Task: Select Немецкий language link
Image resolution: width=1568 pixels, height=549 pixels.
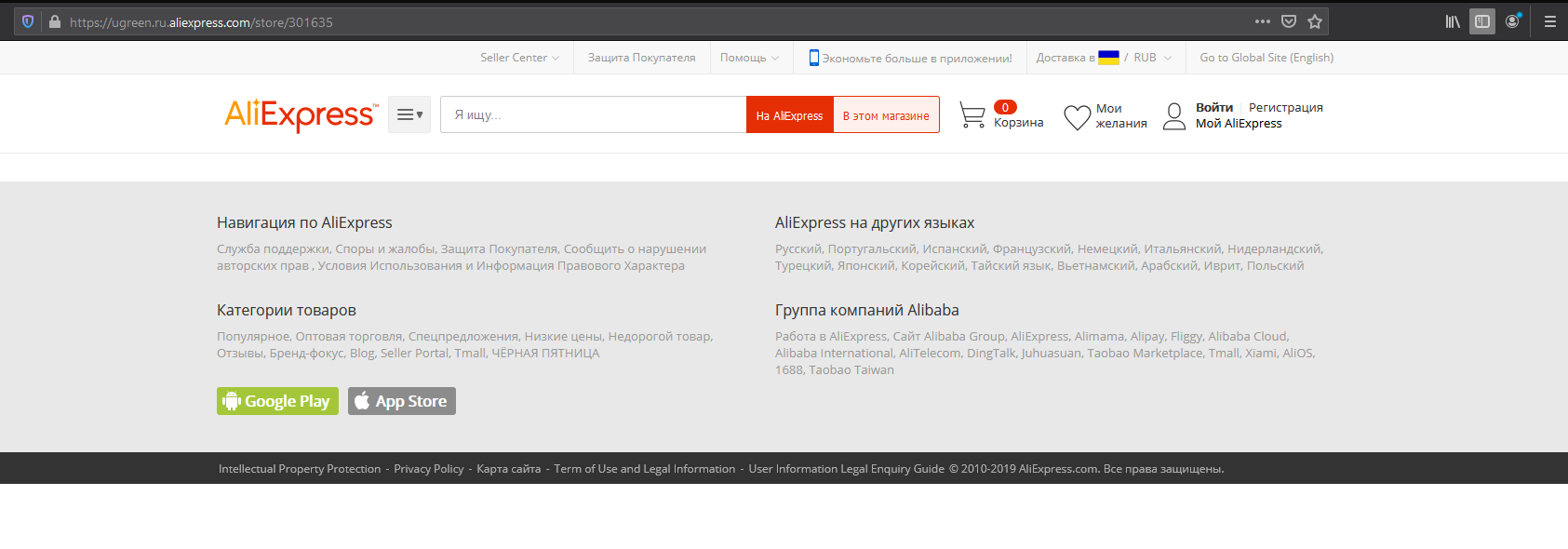Action: click(x=1107, y=249)
